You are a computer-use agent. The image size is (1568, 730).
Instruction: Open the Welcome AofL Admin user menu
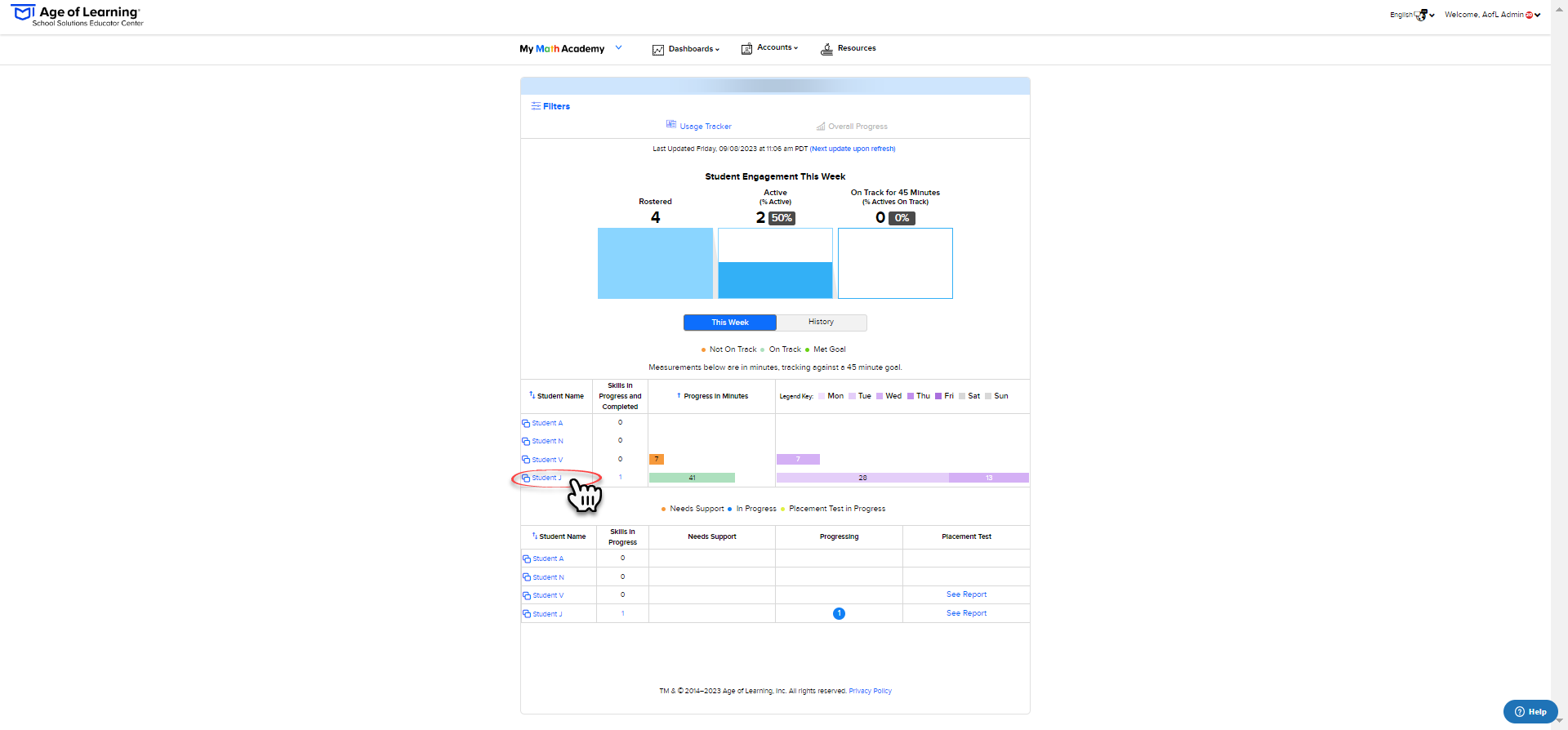click(1492, 15)
